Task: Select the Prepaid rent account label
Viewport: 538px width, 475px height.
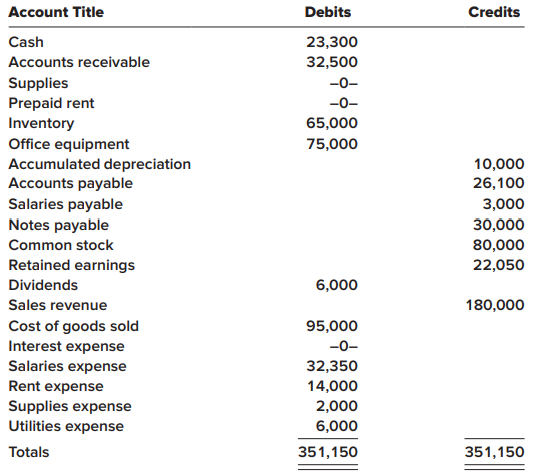Action: [51, 103]
